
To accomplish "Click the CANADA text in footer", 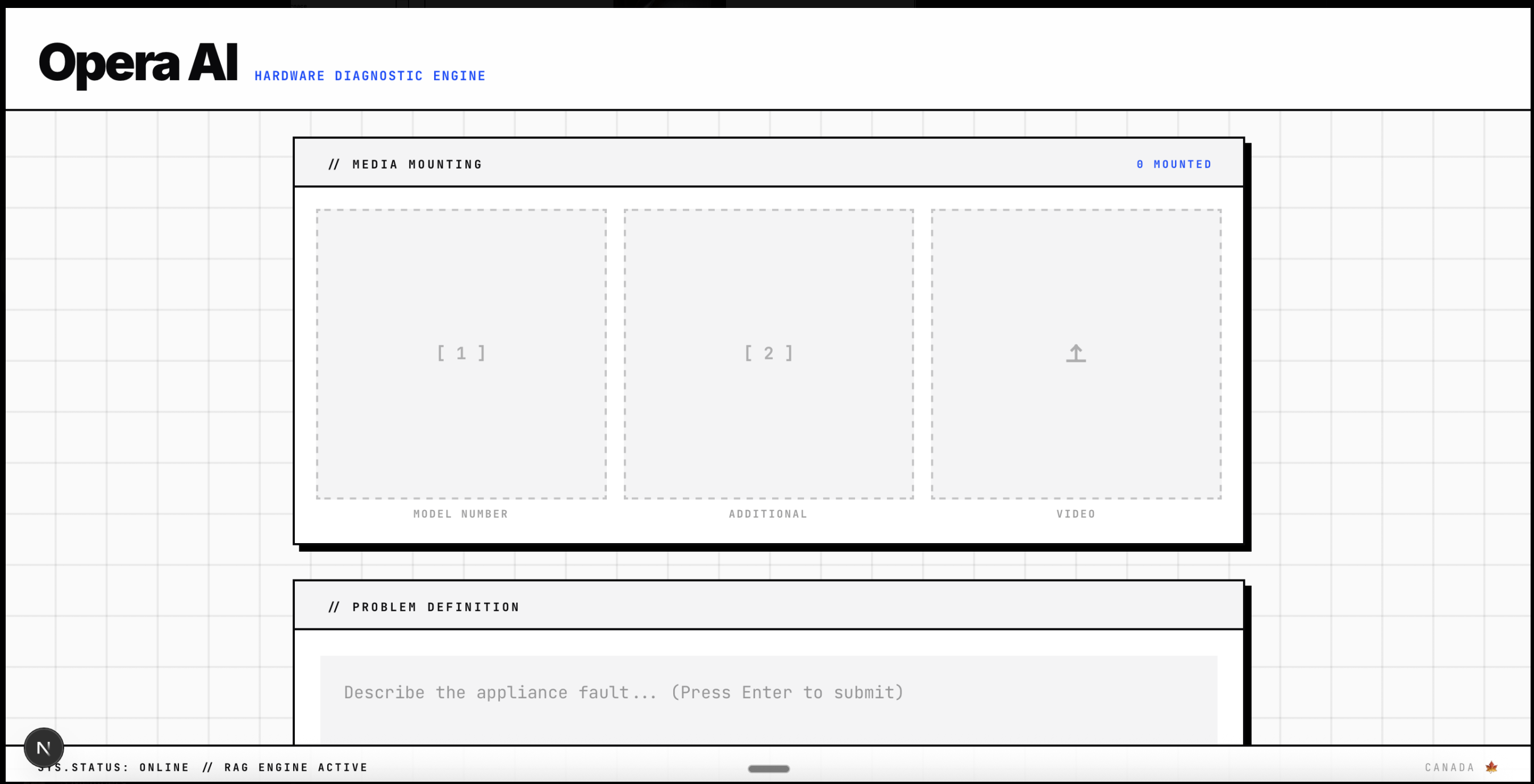I will tap(1449, 768).
